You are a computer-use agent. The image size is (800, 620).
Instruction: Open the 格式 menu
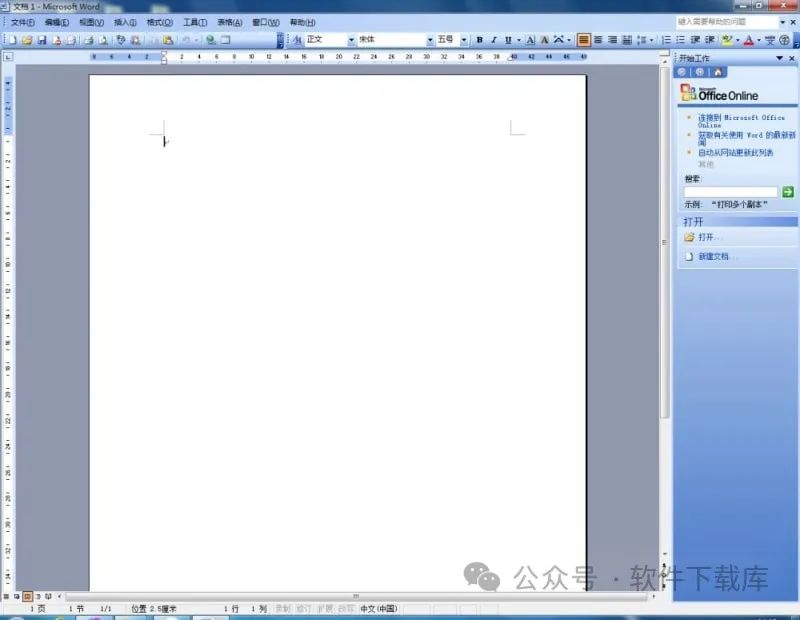tap(160, 22)
